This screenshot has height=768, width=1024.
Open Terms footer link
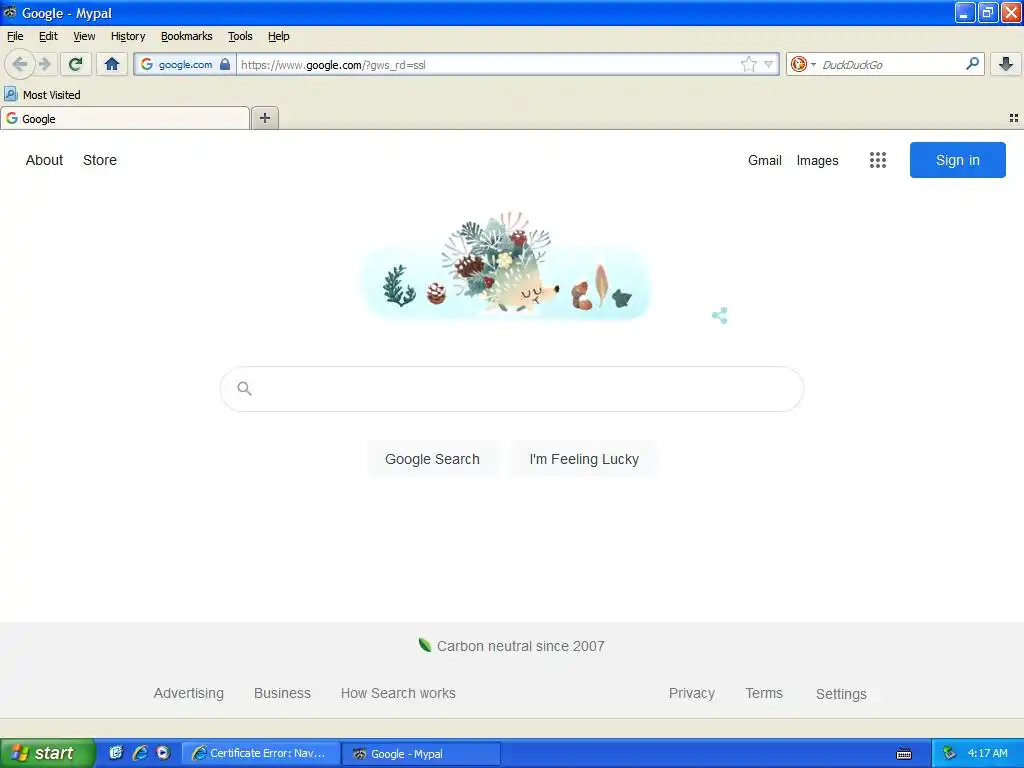coord(764,693)
